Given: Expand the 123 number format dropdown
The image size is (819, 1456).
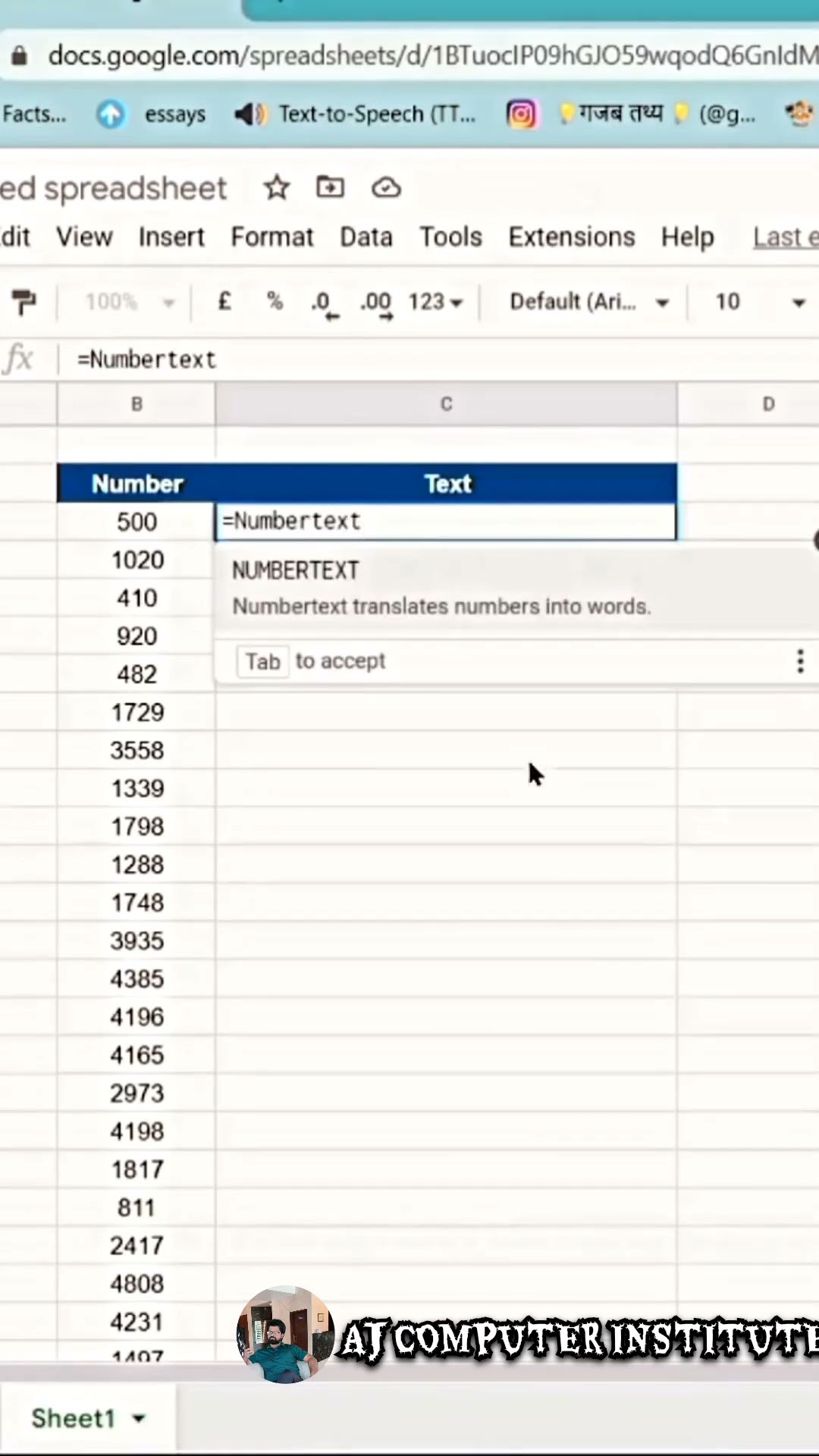Looking at the screenshot, I should coord(435,303).
